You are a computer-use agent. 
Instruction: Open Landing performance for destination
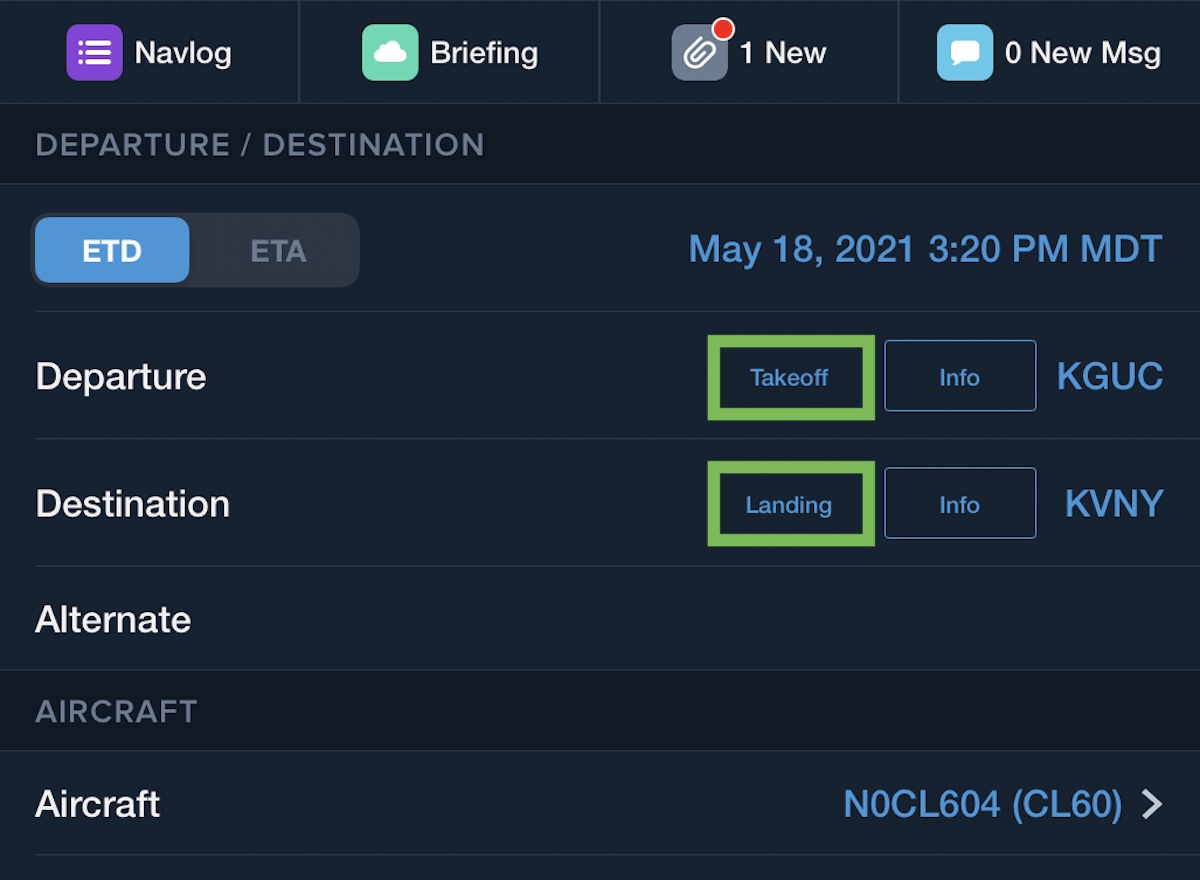tap(789, 504)
